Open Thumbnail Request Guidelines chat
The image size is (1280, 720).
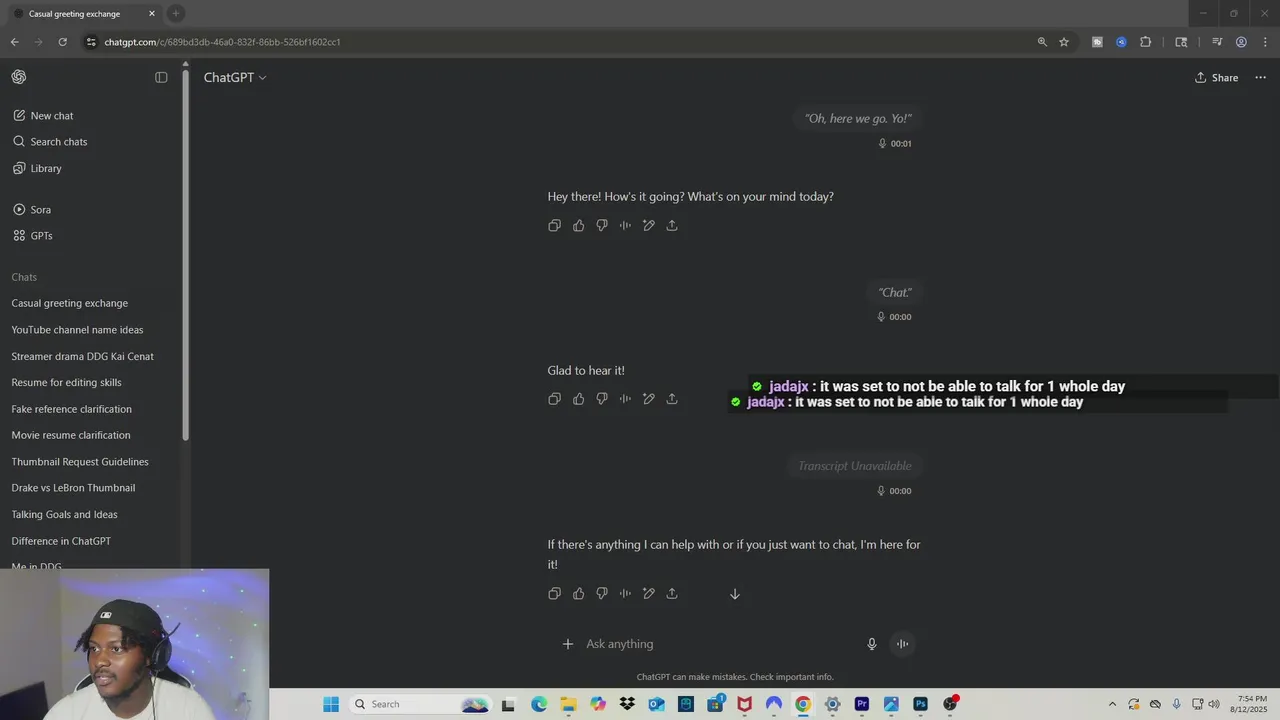(x=80, y=462)
